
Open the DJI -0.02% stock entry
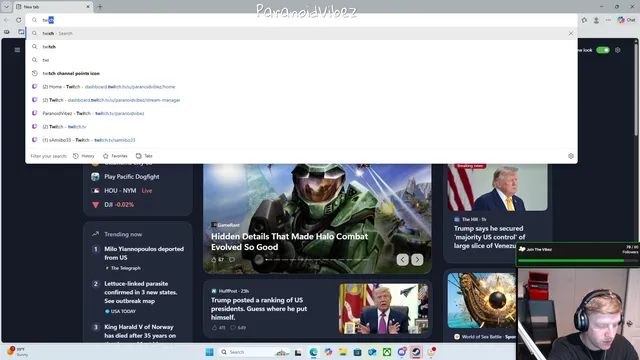113,204
